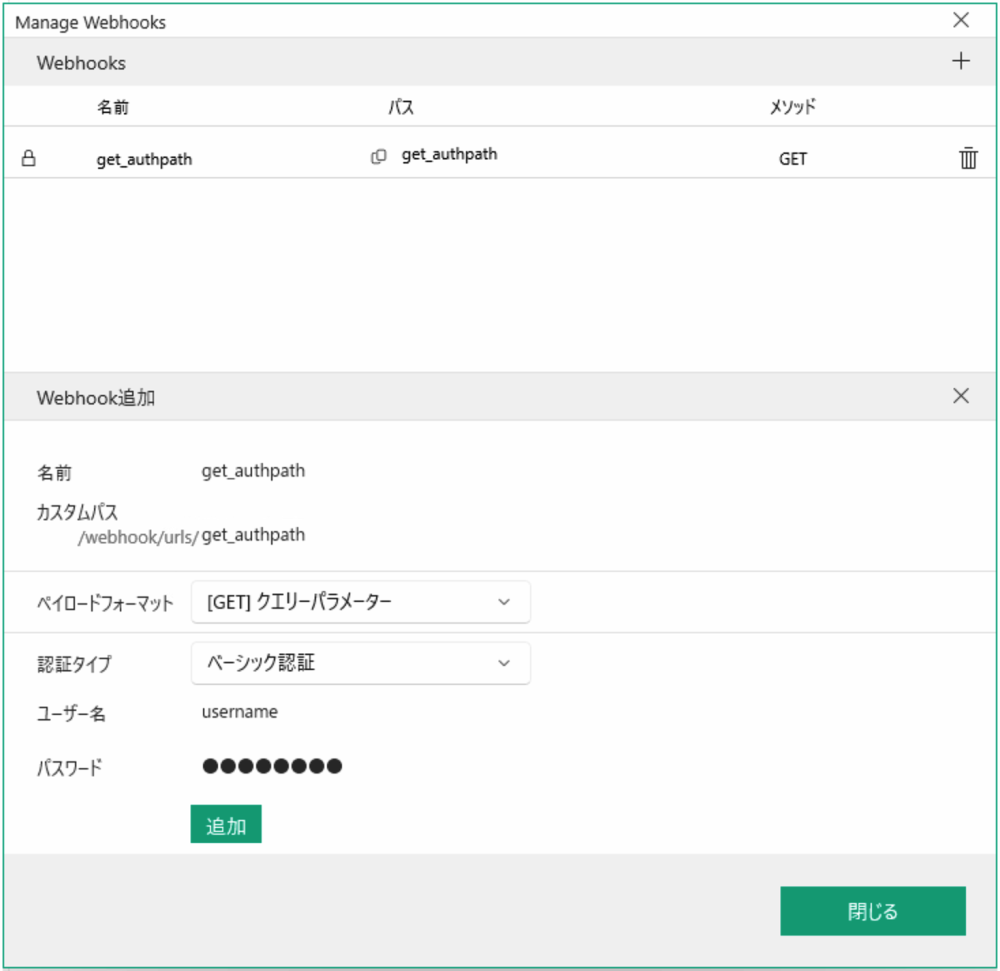Click the 名前 field containing get_authpath
The image size is (1000, 971).
(253, 470)
